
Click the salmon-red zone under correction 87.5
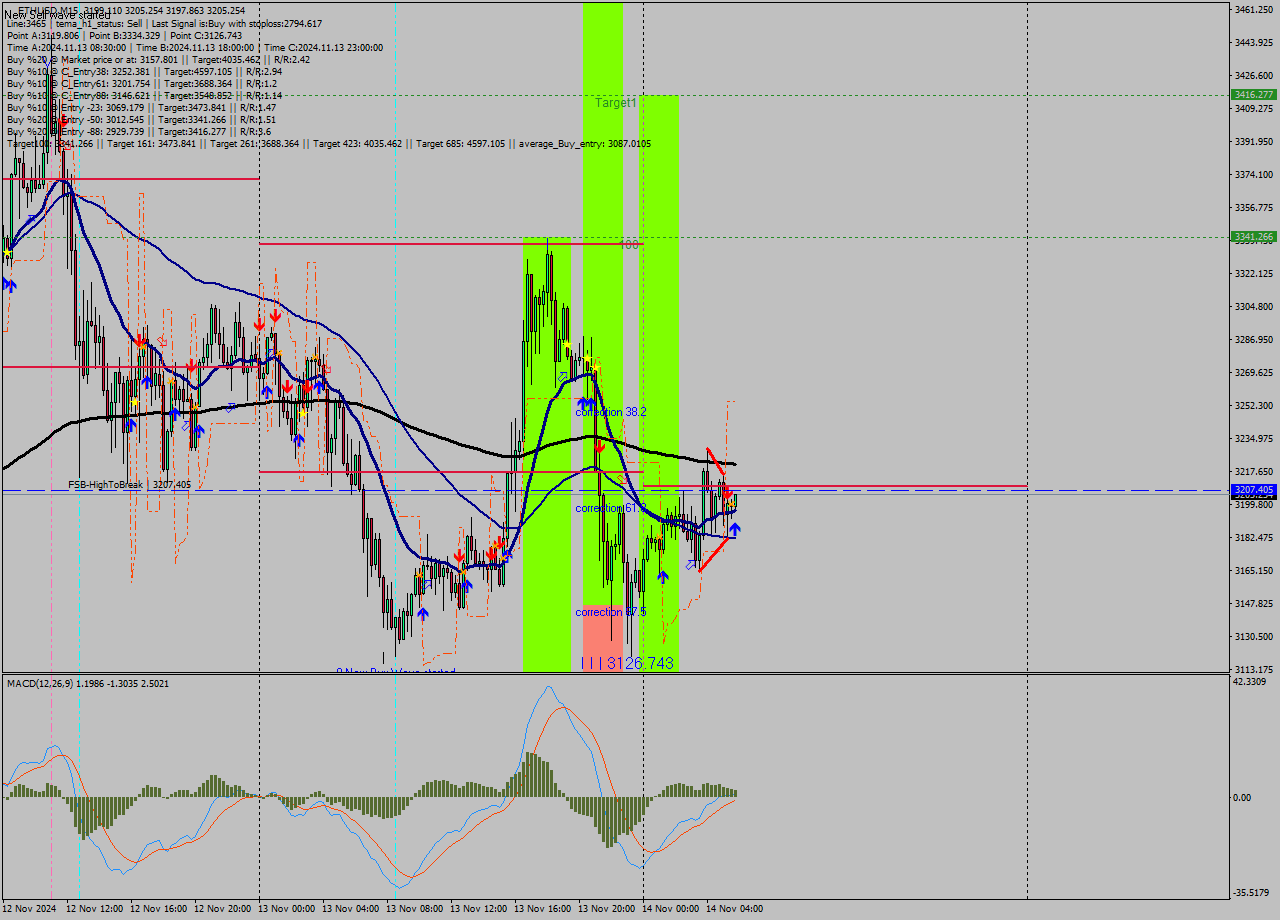[603, 640]
